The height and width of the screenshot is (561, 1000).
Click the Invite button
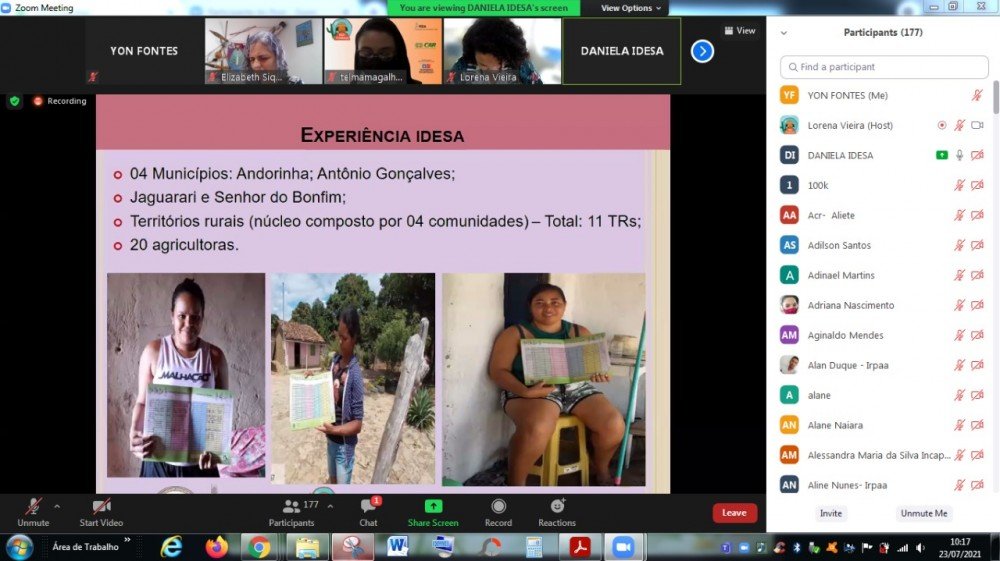pos(831,513)
